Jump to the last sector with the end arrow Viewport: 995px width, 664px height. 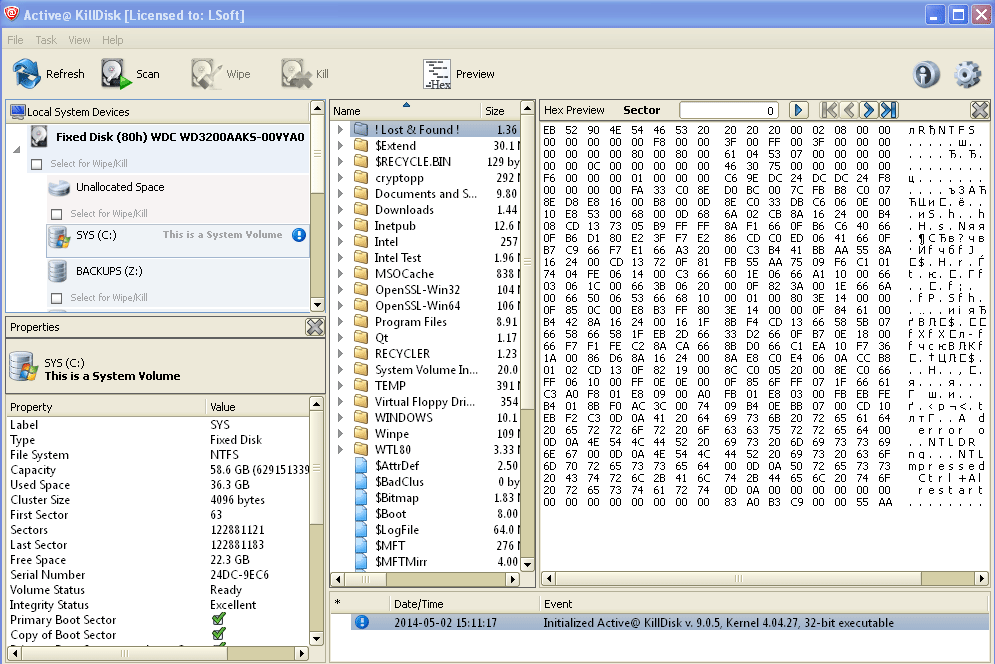(886, 109)
